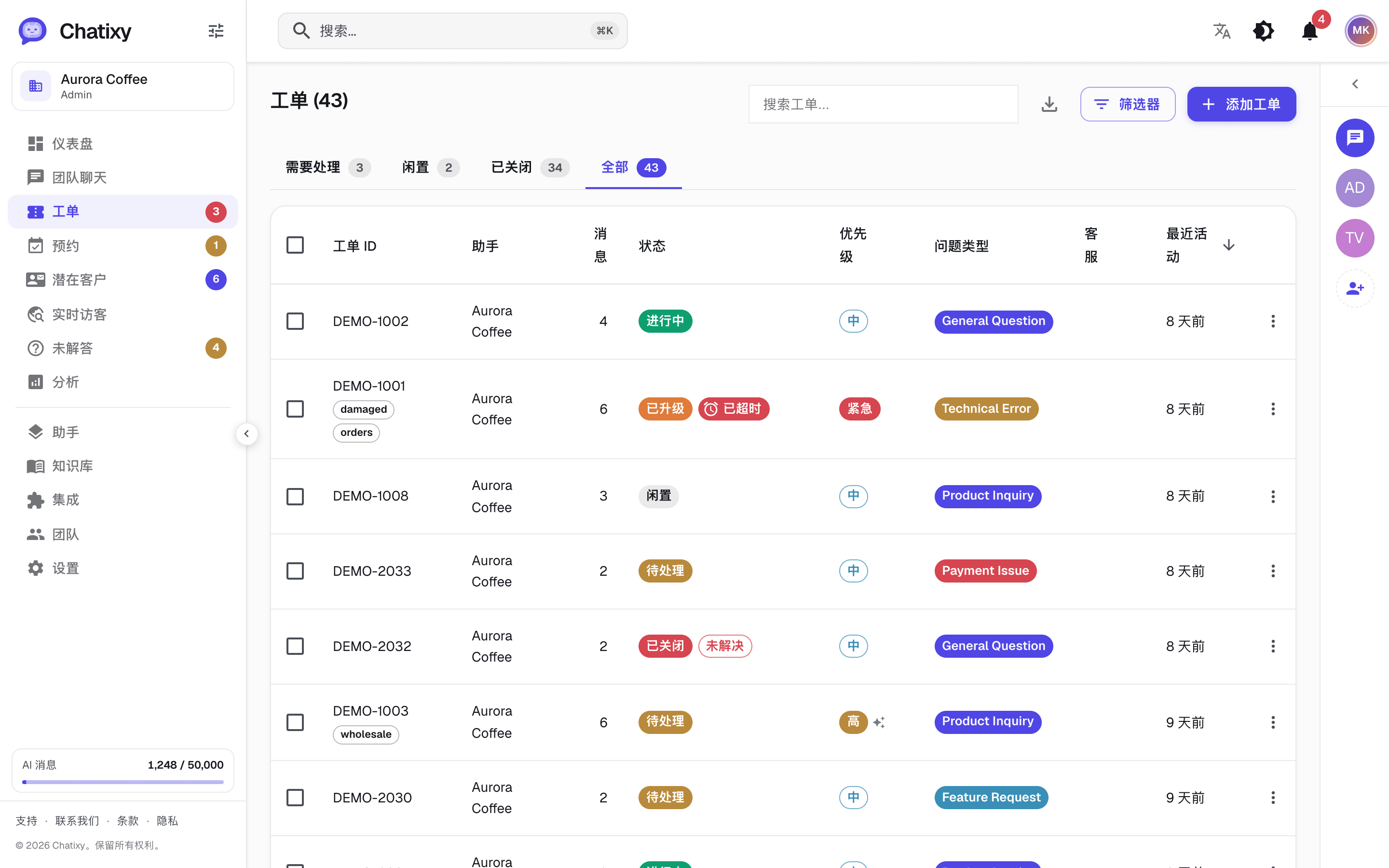Switch to 闲置 tab
The height and width of the screenshot is (868, 1389).
pos(431,168)
